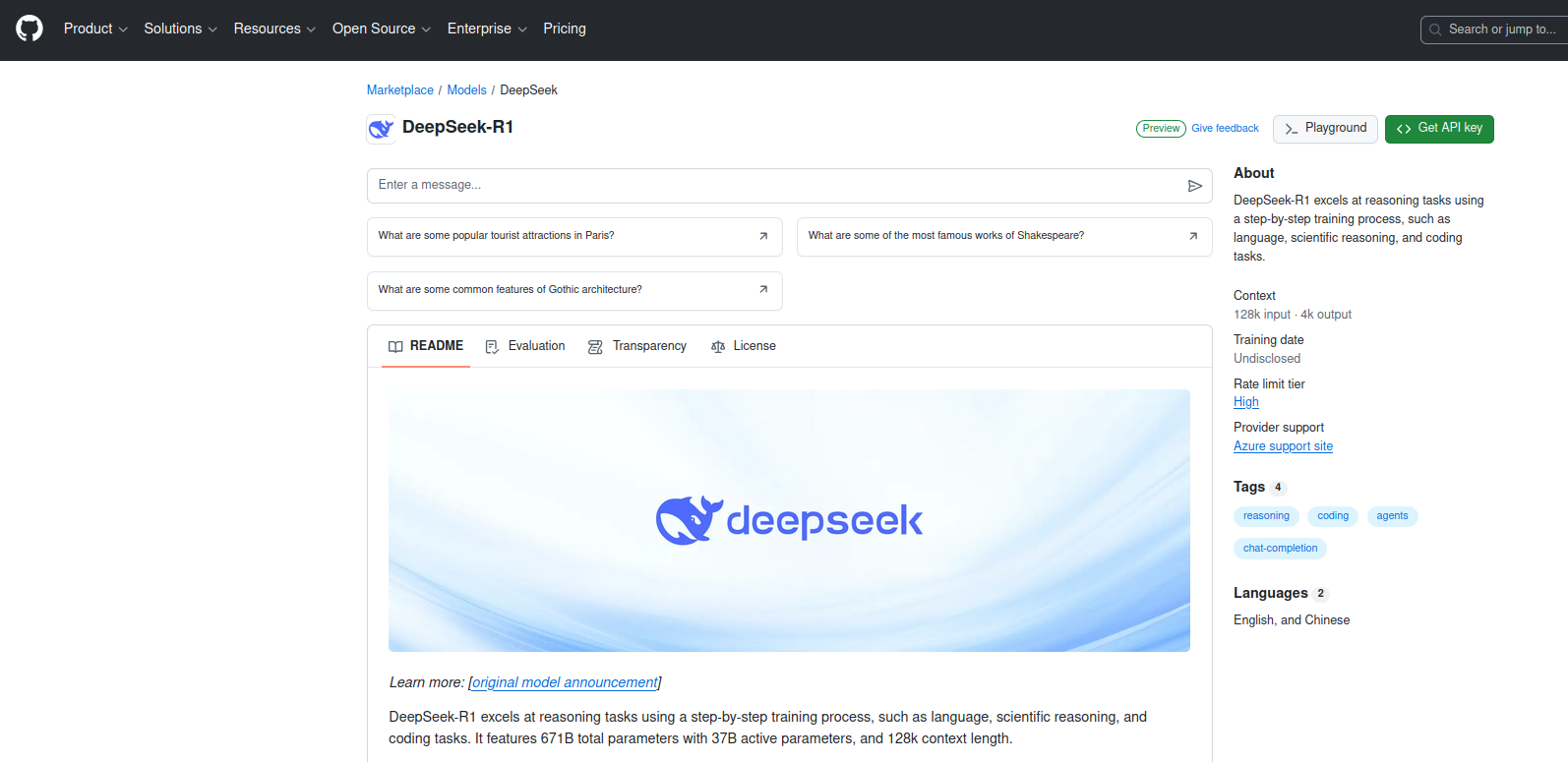Click the Tags heading
This screenshot has height=762, width=1568.
[x=1249, y=487]
